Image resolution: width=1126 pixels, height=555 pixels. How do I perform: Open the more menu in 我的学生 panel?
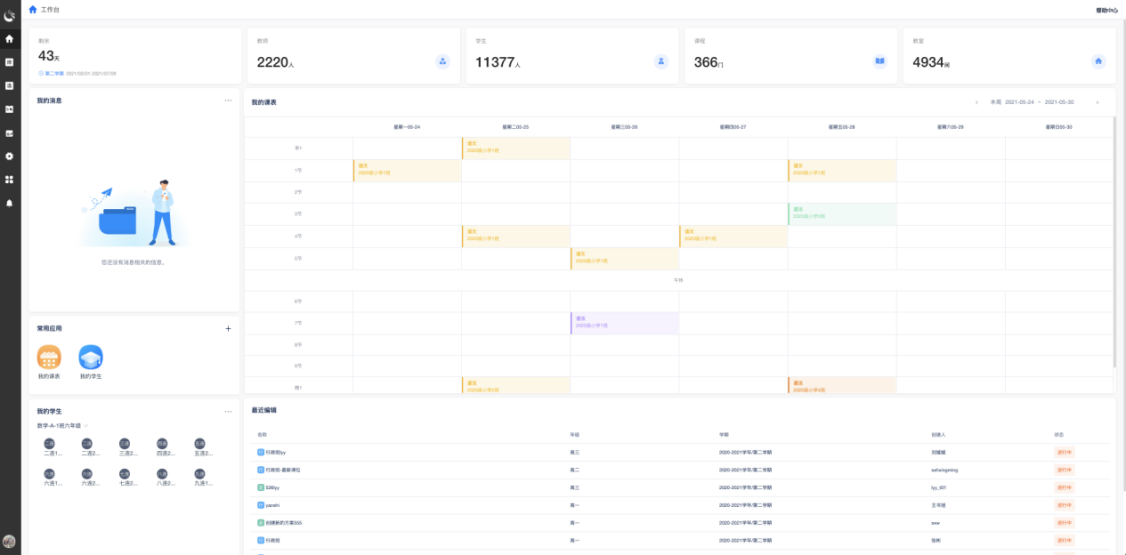pyautogui.click(x=228, y=411)
